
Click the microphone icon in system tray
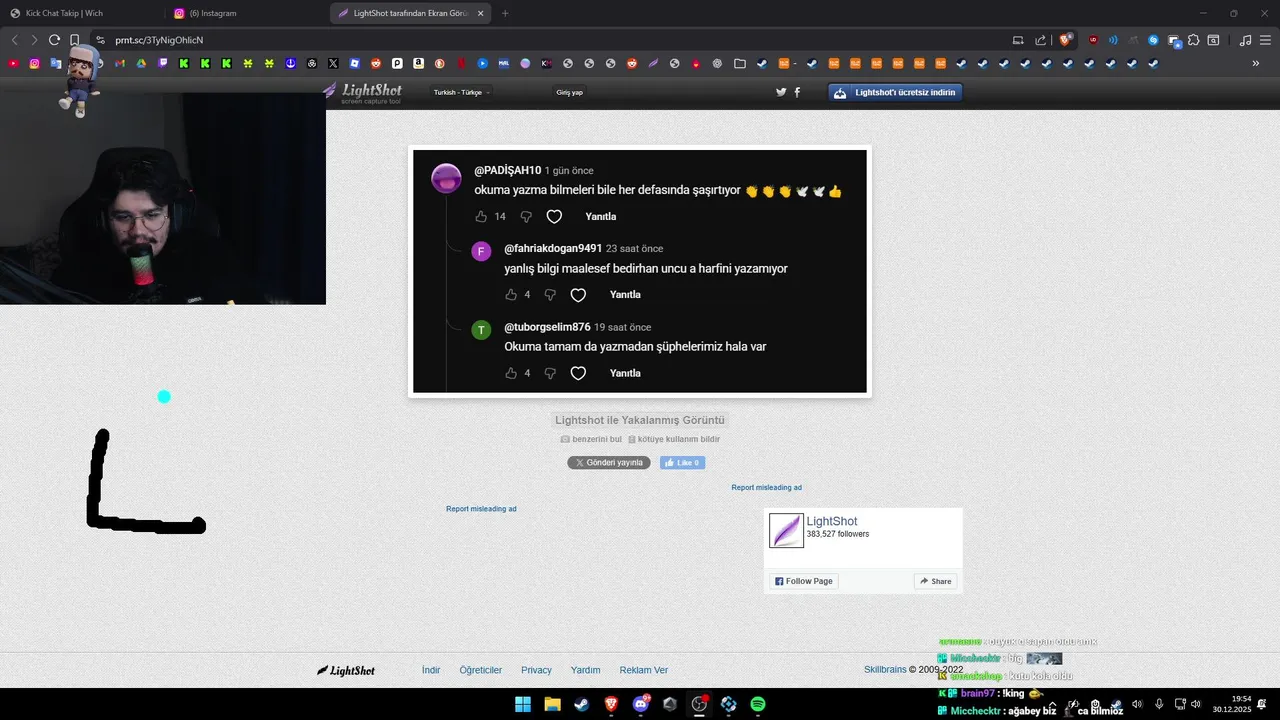1159,704
